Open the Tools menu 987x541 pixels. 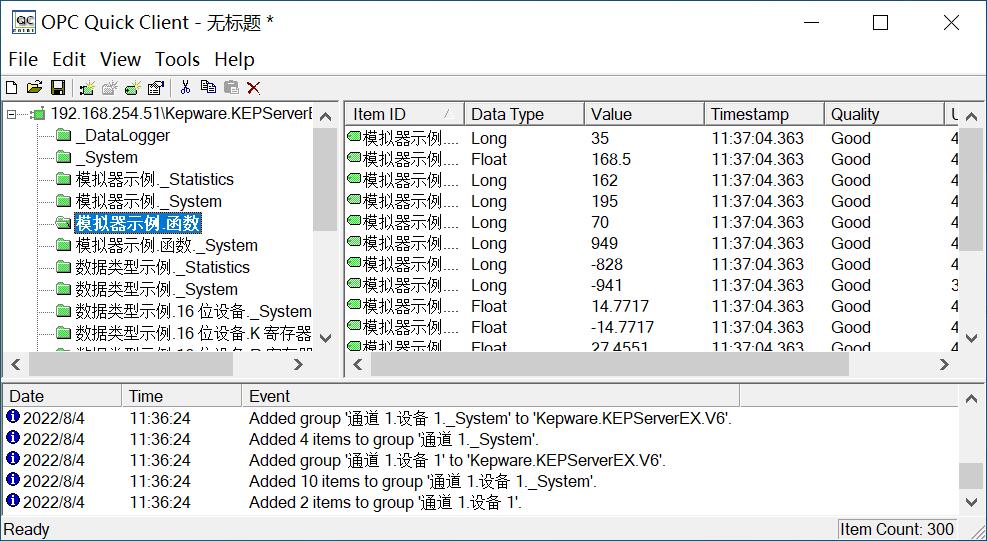178,59
